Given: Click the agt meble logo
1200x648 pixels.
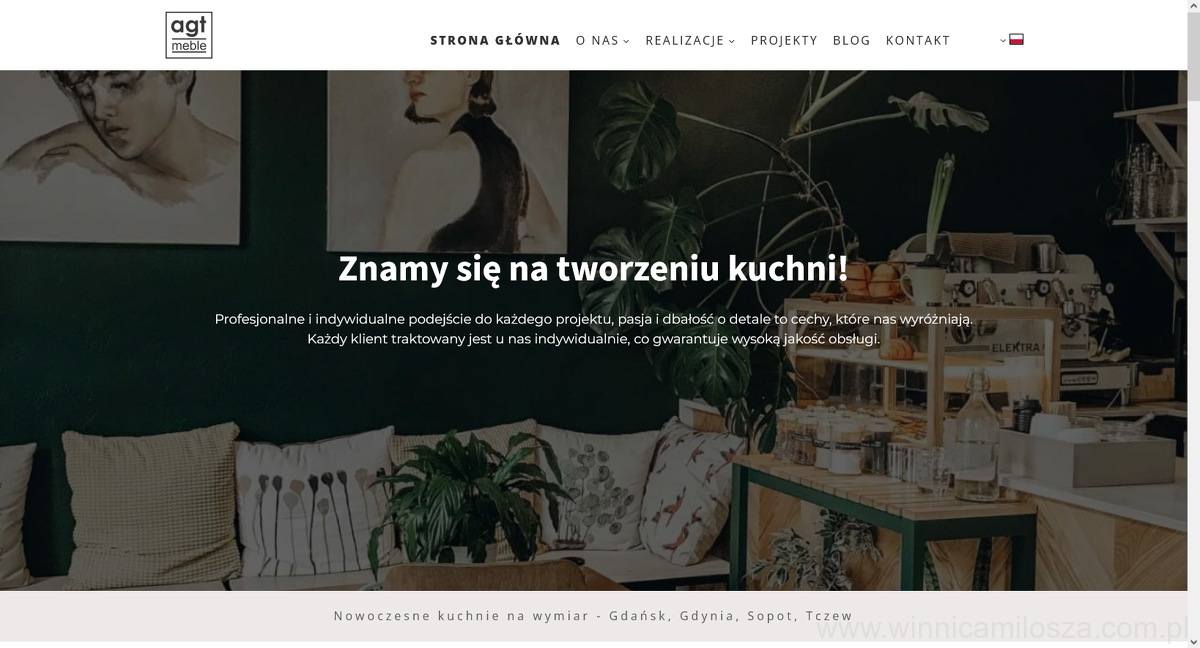Looking at the screenshot, I should [189, 35].
